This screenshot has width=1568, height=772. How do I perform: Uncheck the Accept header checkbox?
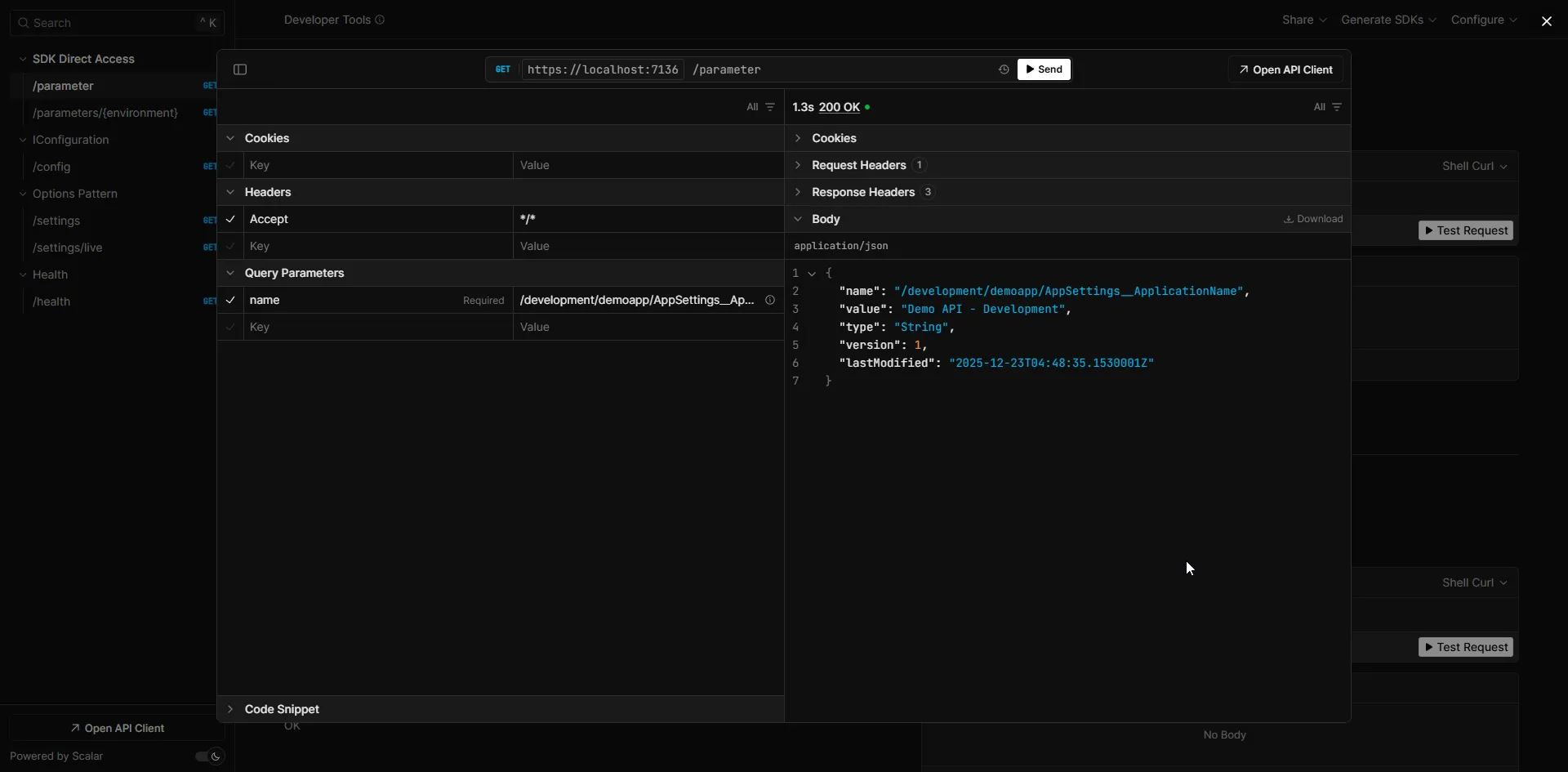pyautogui.click(x=230, y=219)
